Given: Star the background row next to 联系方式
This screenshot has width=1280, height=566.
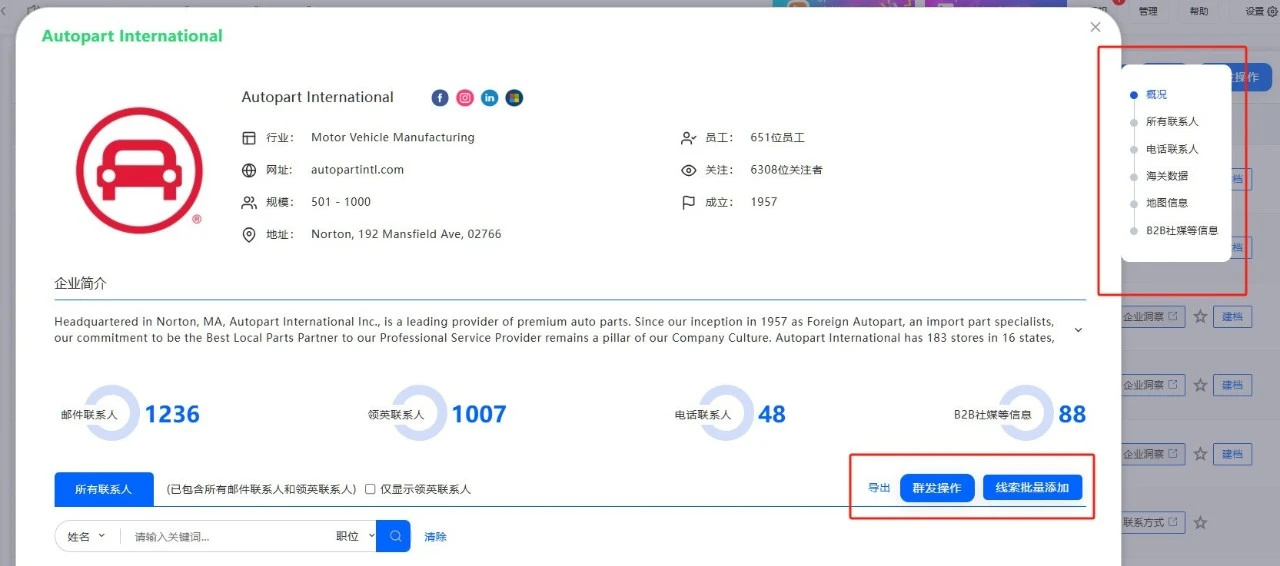Looking at the screenshot, I should tap(1200, 522).
